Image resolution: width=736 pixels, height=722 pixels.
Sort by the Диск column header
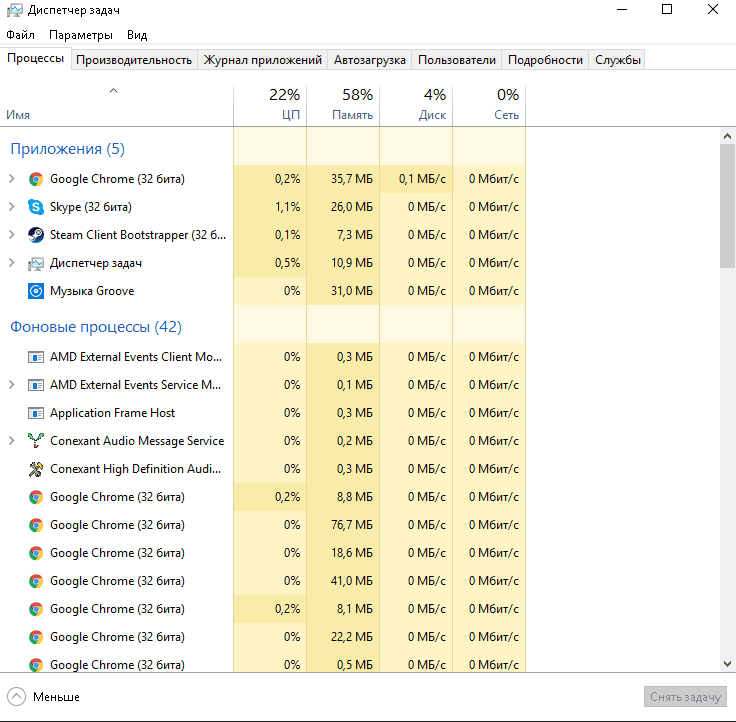click(x=416, y=105)
